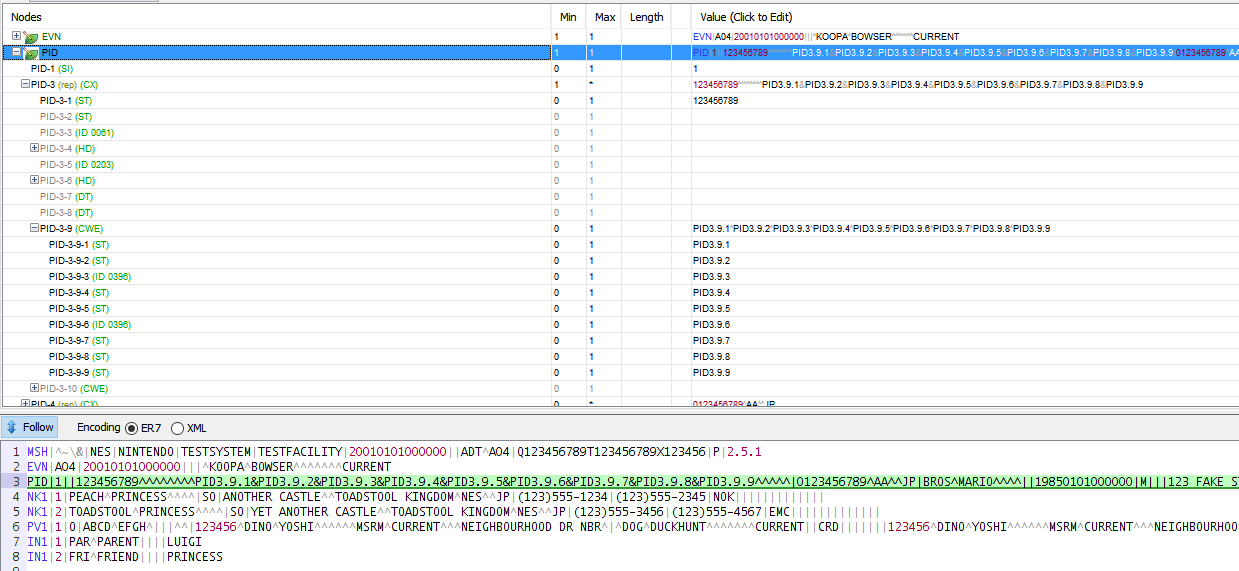Viewport: 1239px width, 571px height.
Task: Click the NK1|2 TOADSTOOL^PRINCESS line
Action: click(453, 511)
